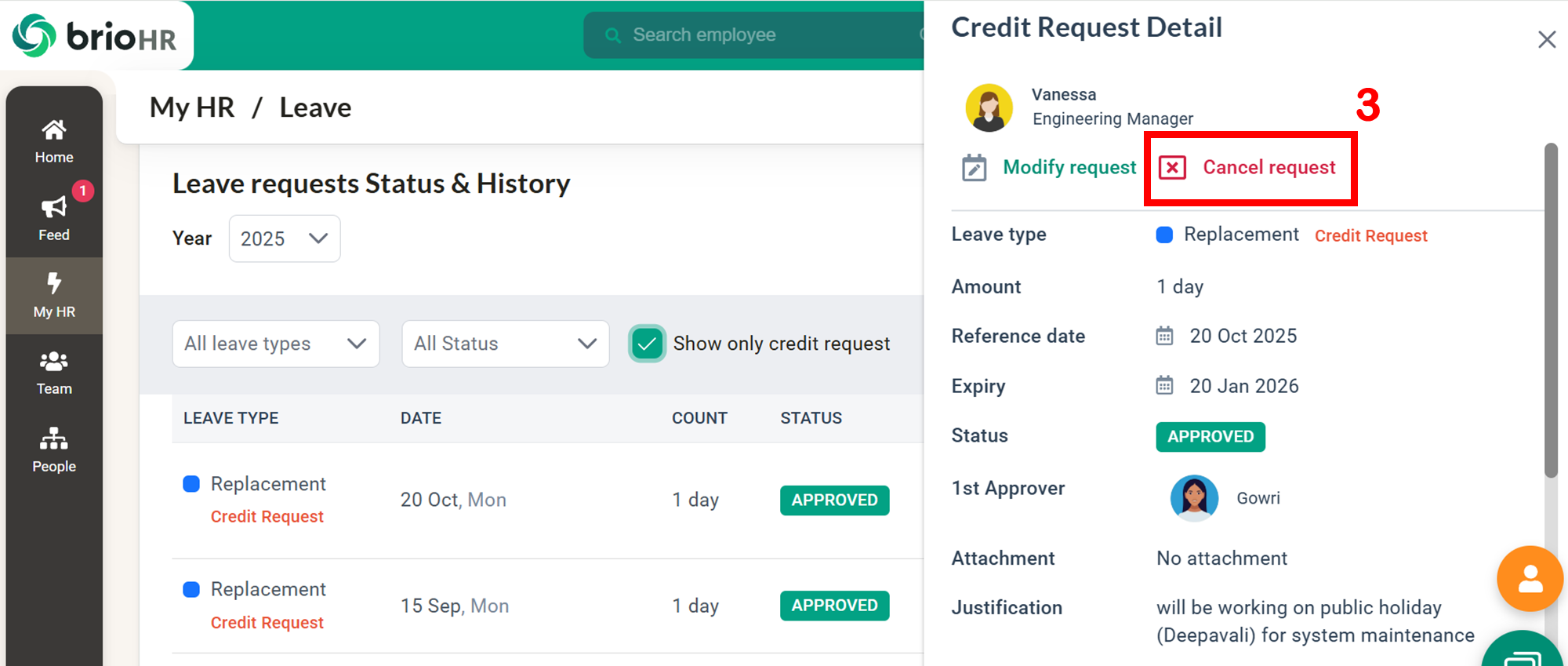Click the Search employee field

pyautogui.click(x=753, y=35)
